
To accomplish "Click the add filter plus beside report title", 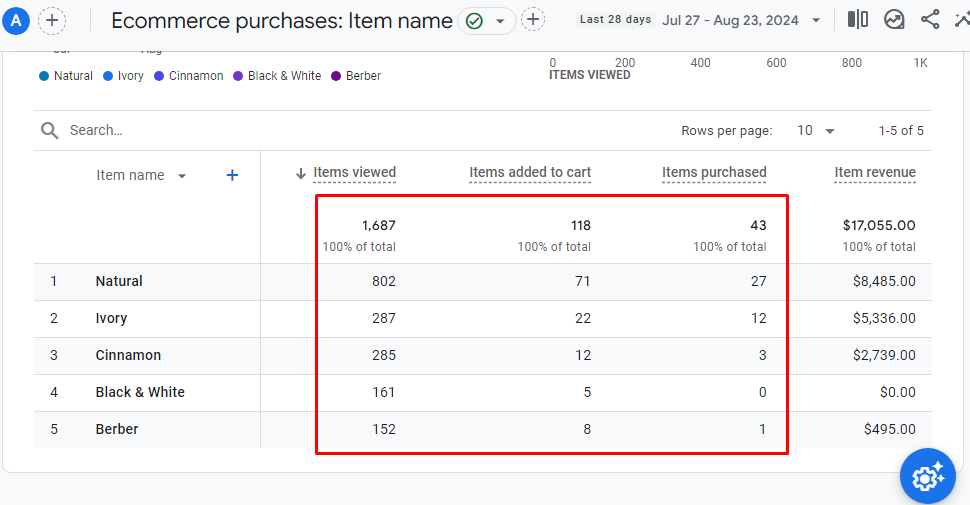I will pyautogui.click(x=534, y=20).
